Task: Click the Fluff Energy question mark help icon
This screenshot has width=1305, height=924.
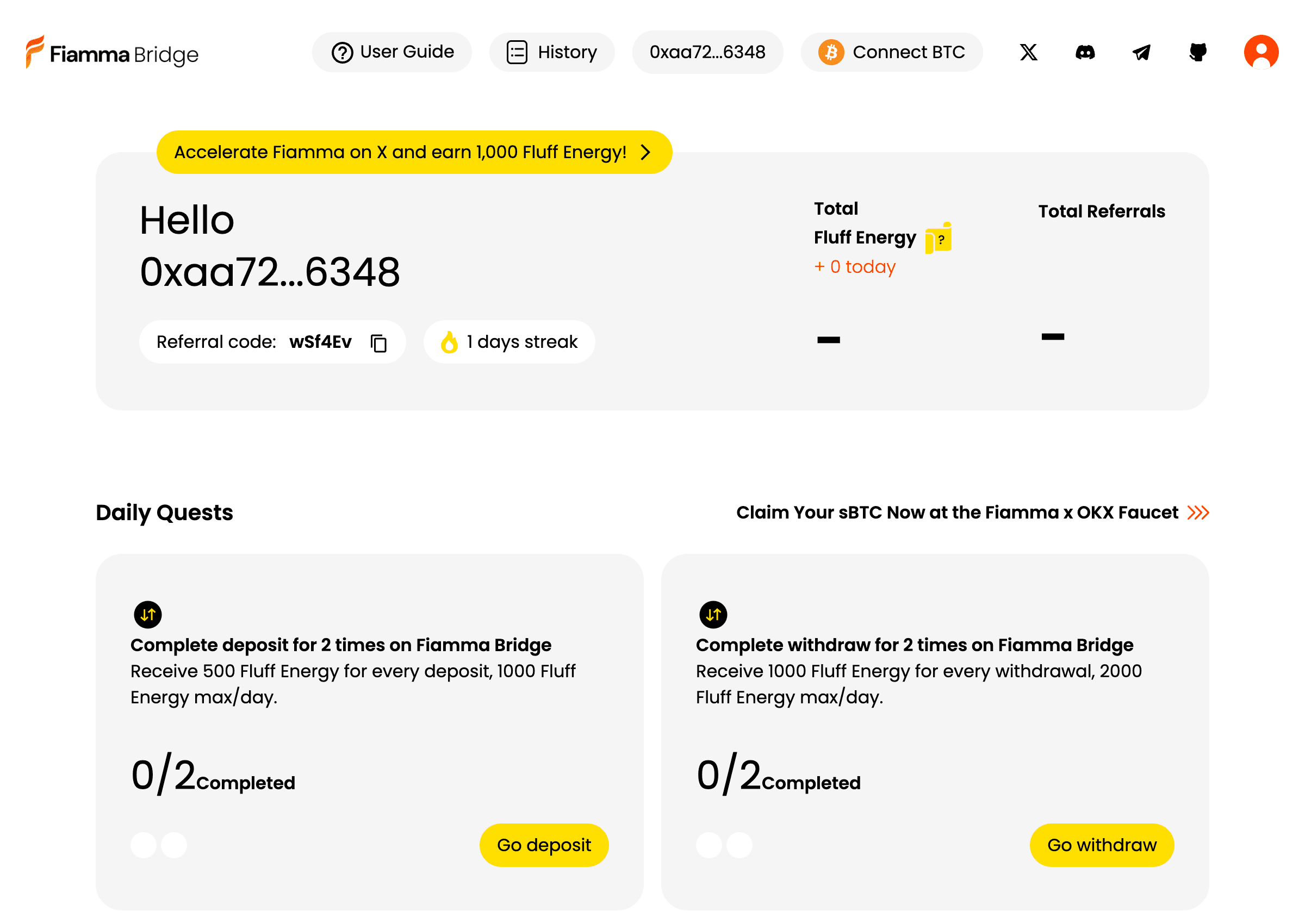Action: coord(939,239)
